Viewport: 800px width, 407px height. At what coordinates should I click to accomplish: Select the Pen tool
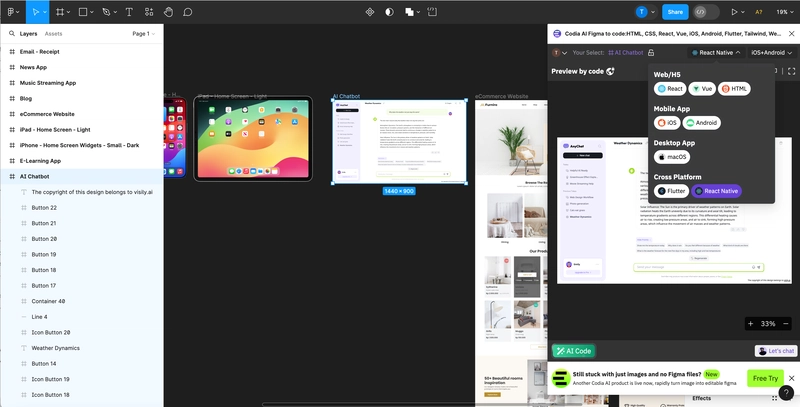(x=108, y=12)
